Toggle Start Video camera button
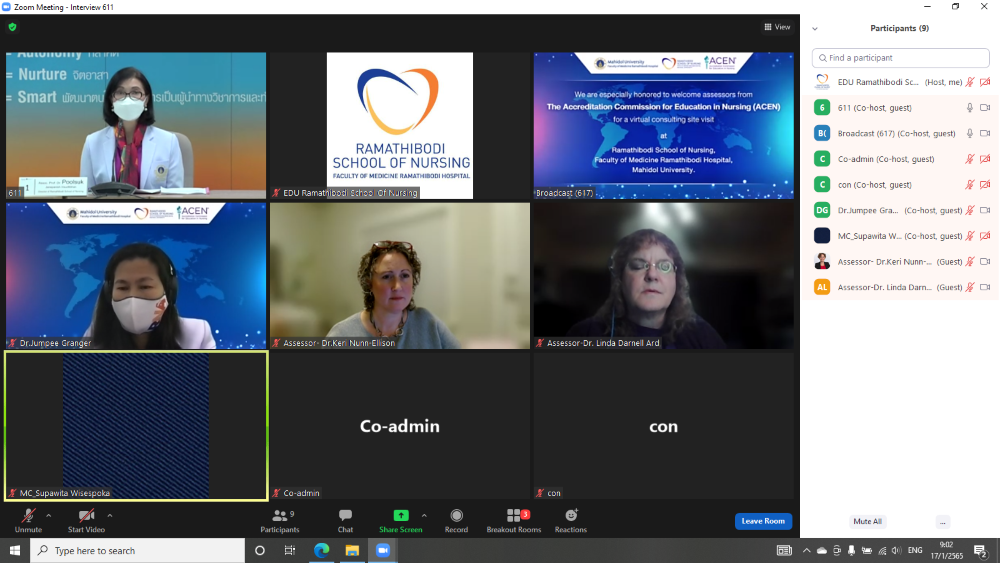1000x563 pixels. point(86,516)
